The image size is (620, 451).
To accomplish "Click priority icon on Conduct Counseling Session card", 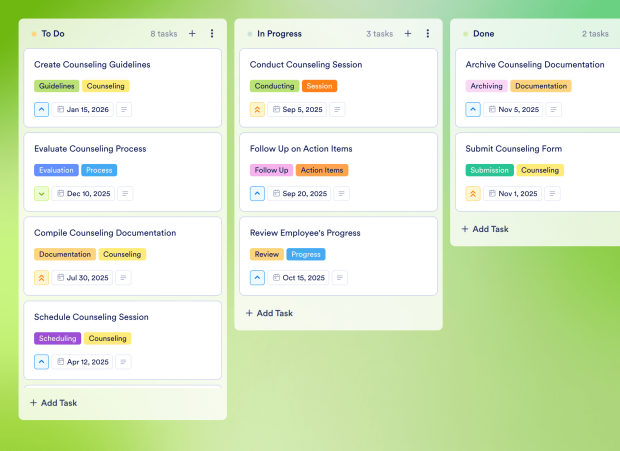I will coord(257,109).
